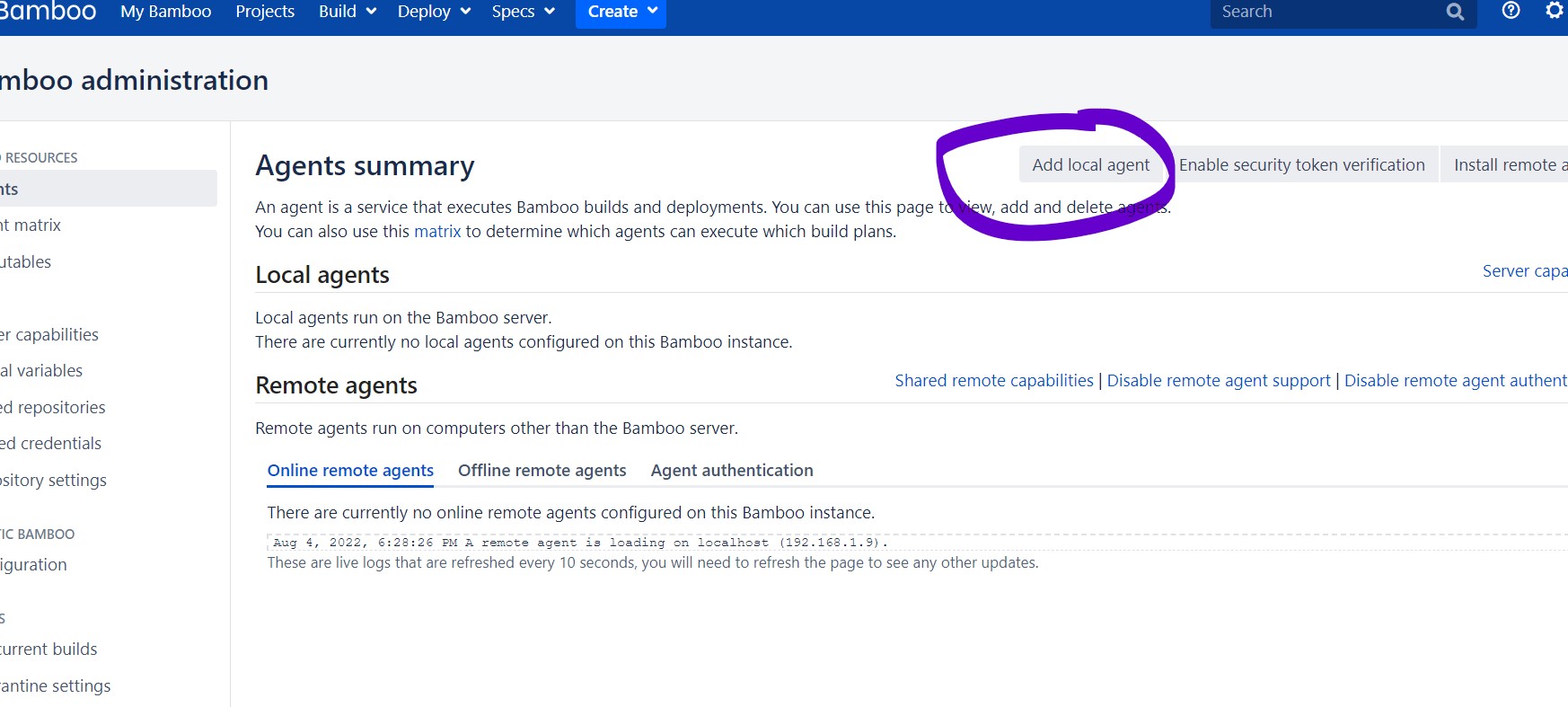Select the Online remote agents tab
The image size is (1568, 707).
pos(350,470)
